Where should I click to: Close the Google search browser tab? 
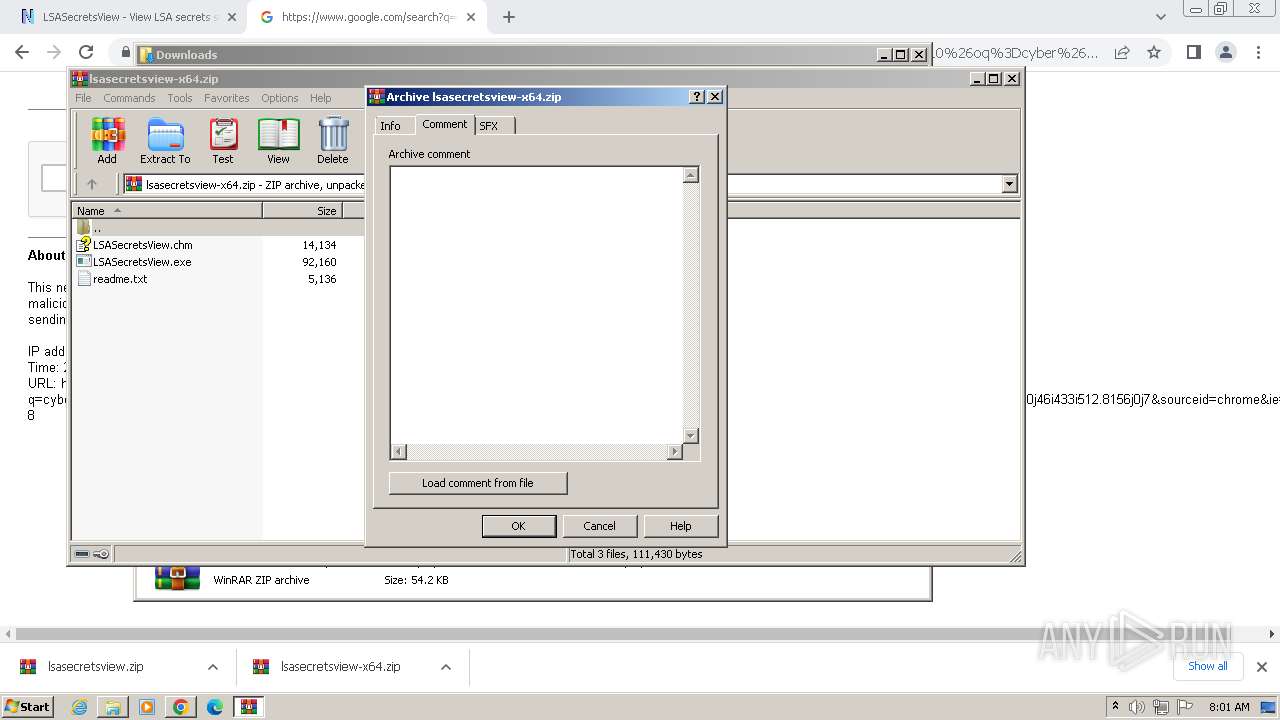click(473, 17)
